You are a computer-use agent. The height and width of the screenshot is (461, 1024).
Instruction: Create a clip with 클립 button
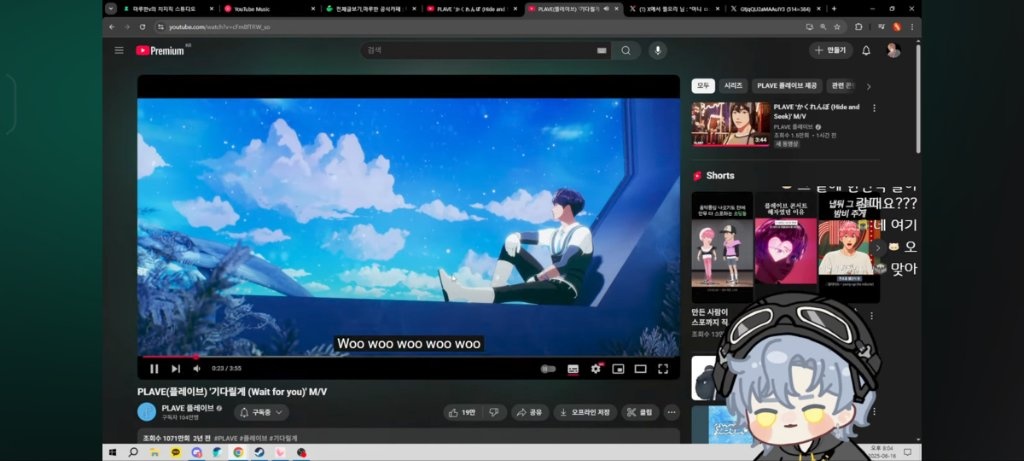[640, 412]
